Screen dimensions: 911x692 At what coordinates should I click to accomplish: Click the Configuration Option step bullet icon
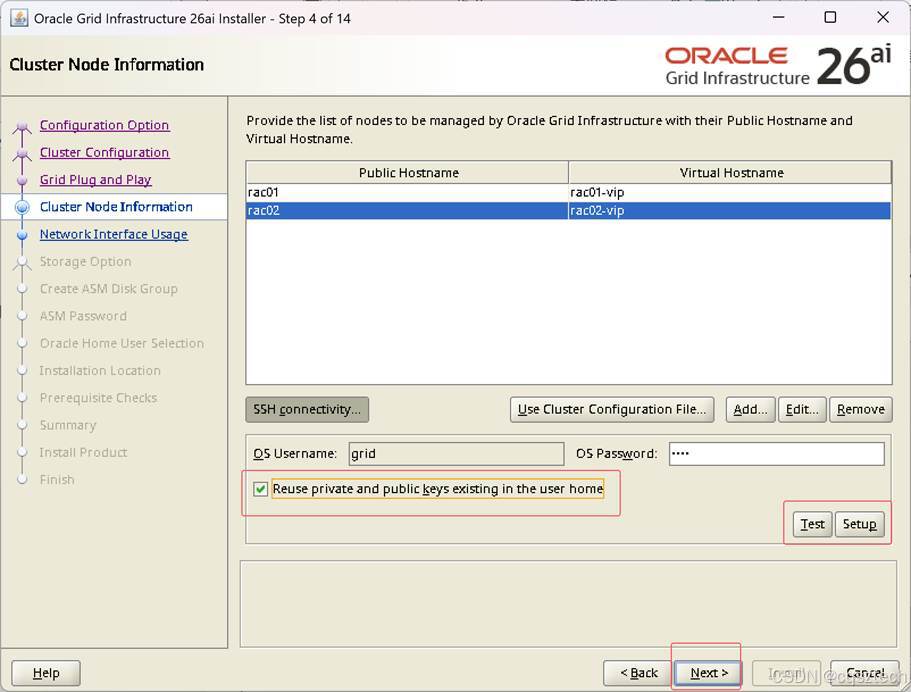pyautogui.click(x=22, y=126)
